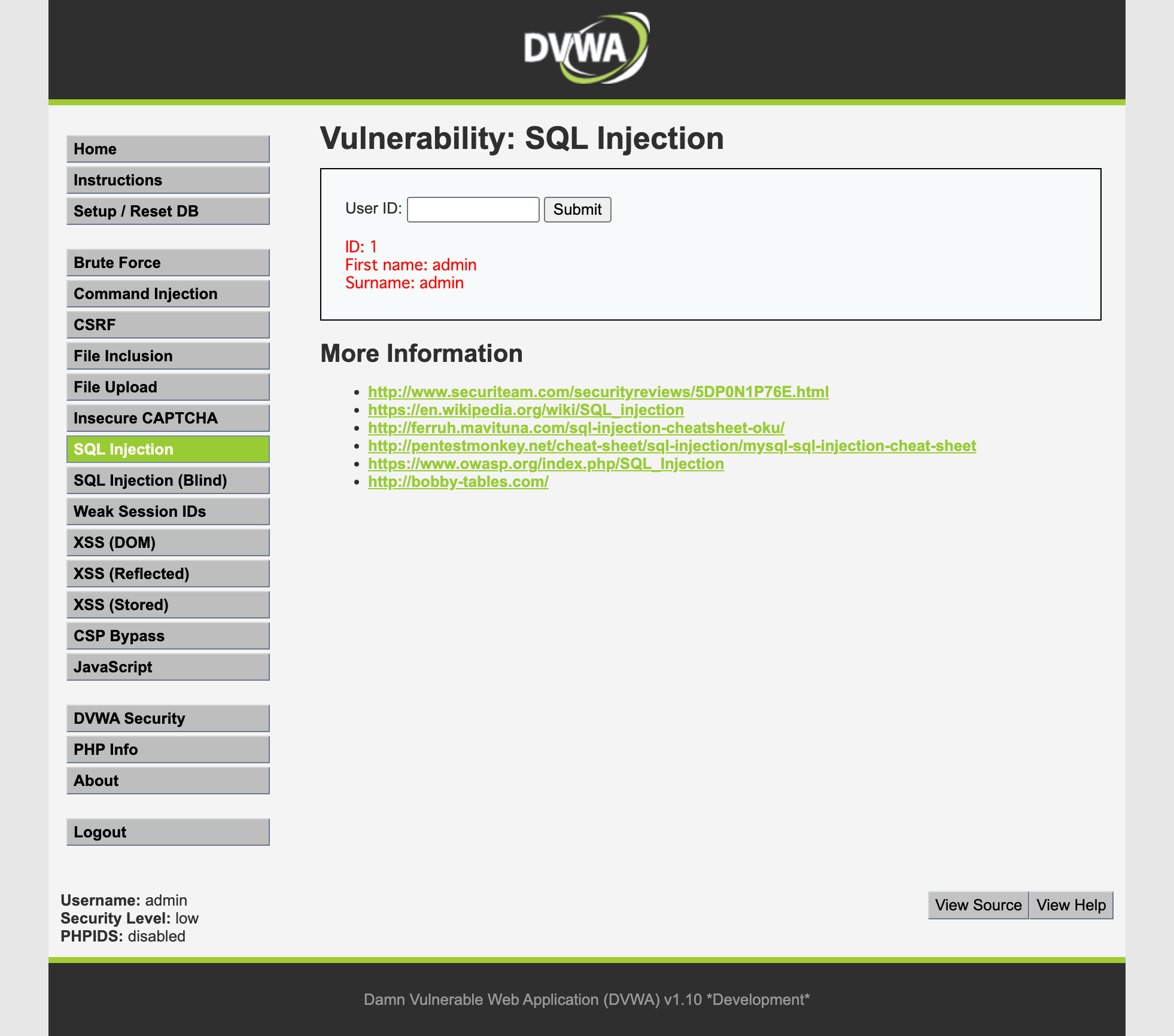Open the XSS (Stored) page

tap(168, 605)
